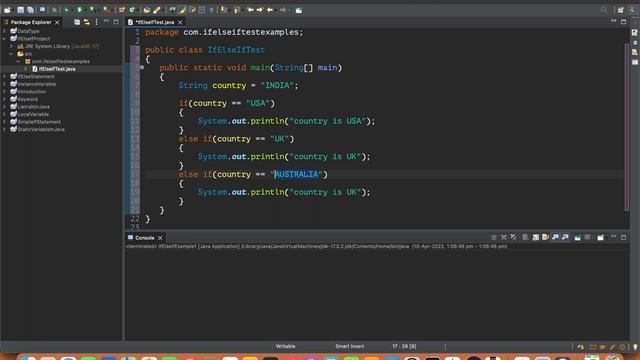This screenshot has height=360, width=640.
Task: Select the StaticVariableInJava project
Action: click(41, 129)
